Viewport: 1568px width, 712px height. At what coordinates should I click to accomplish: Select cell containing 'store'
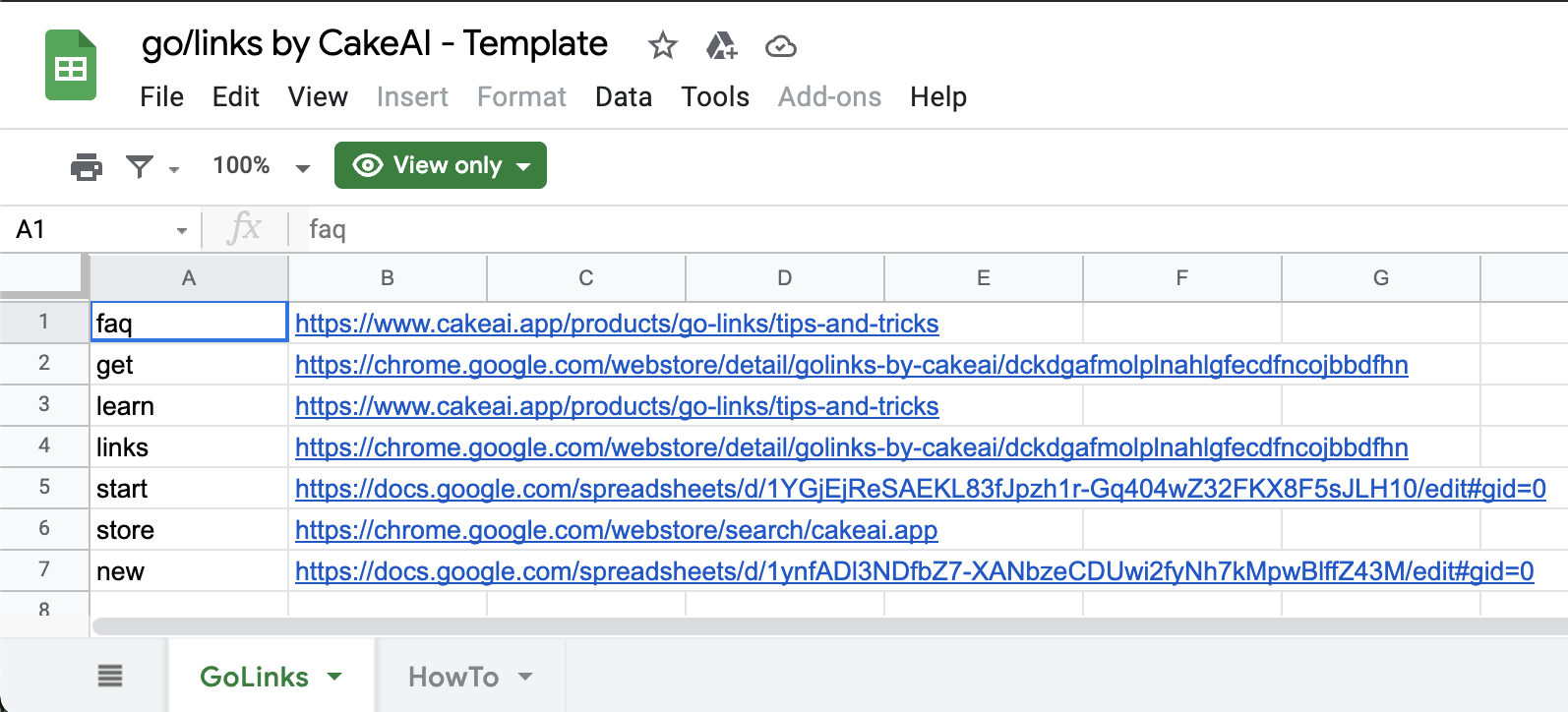coord(189,529)
